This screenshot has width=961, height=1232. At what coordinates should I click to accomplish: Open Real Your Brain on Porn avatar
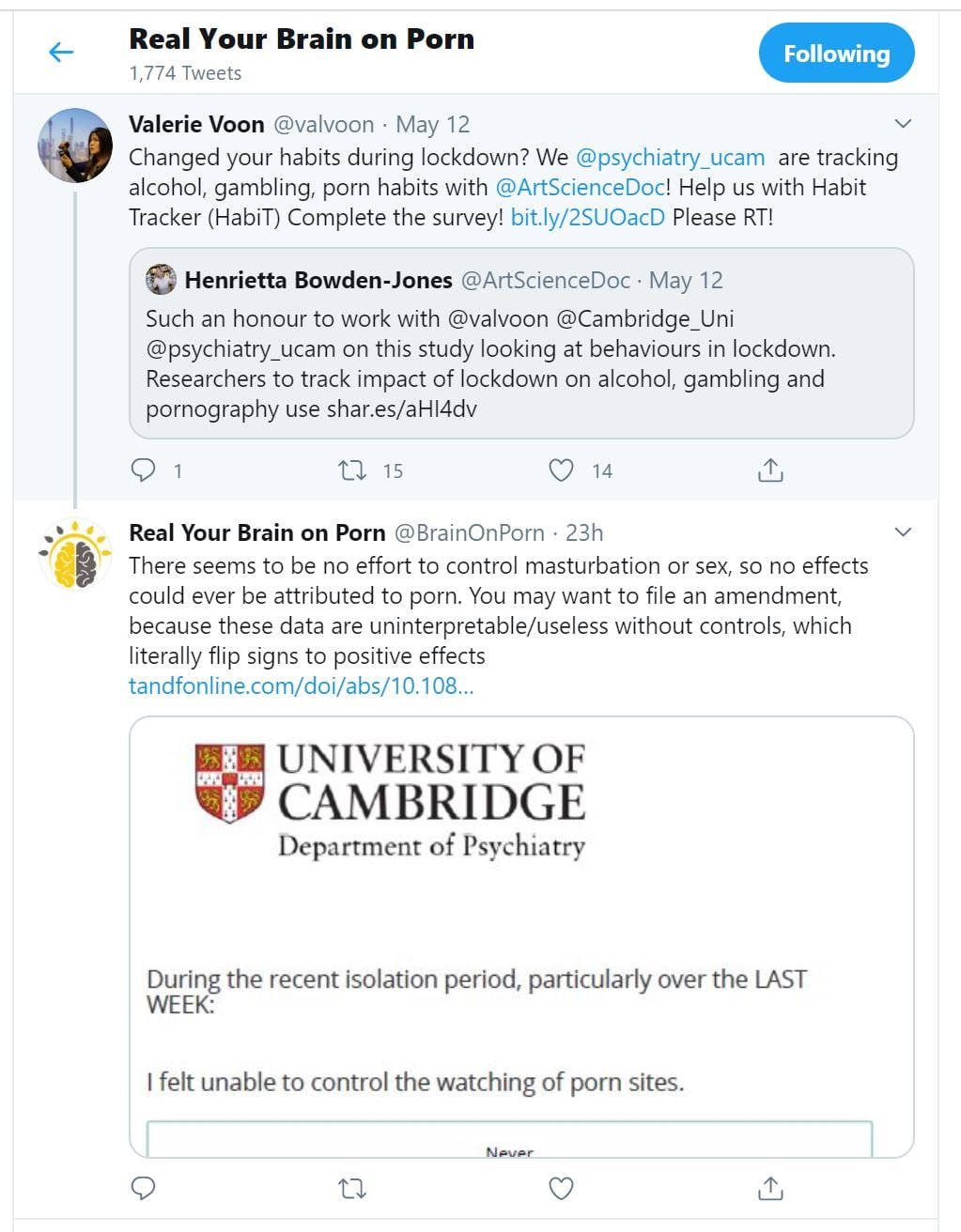click(74, 554)
